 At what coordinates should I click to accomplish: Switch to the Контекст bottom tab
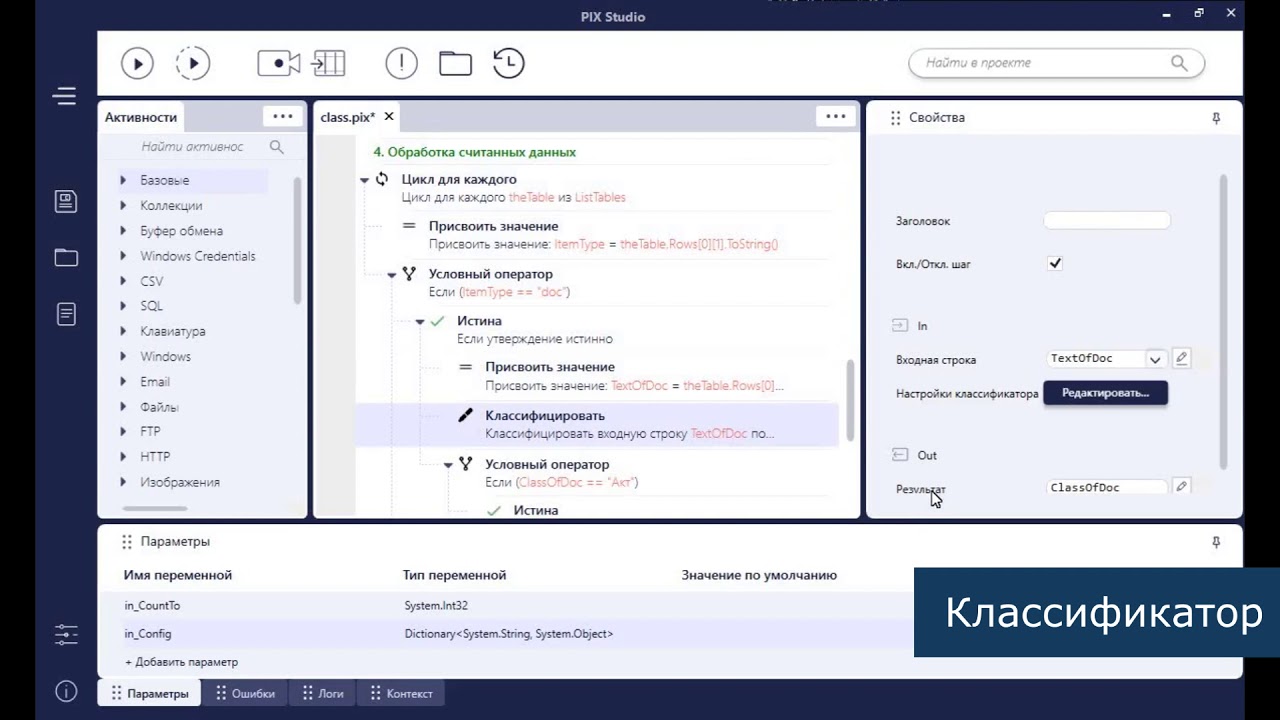[x=402, y=693]
